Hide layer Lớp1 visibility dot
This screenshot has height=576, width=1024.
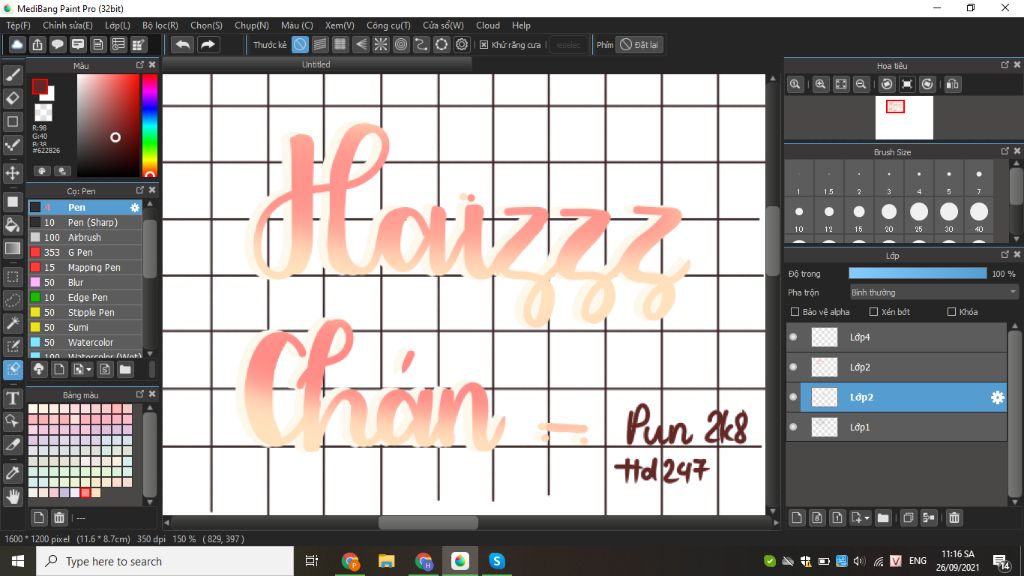coord(793,427)
